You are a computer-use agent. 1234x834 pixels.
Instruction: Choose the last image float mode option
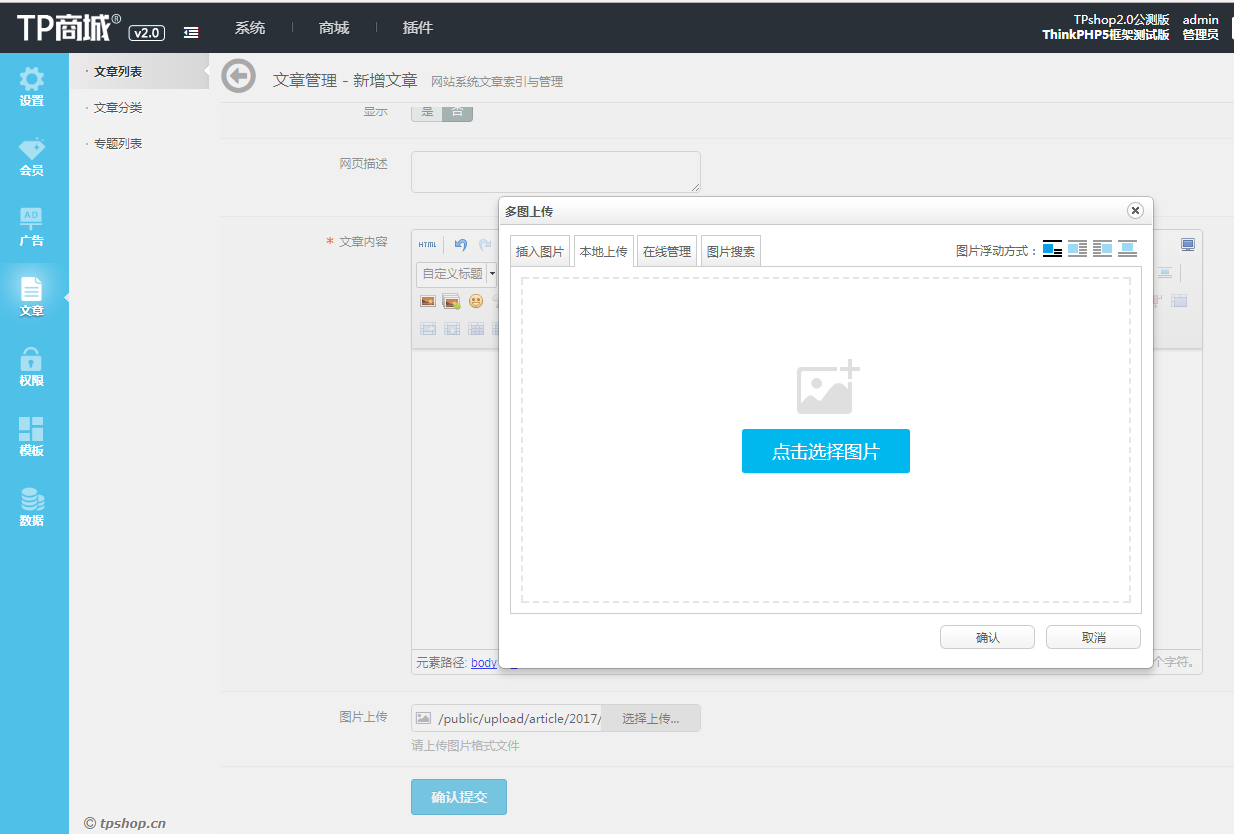(x=1127, y=249)
